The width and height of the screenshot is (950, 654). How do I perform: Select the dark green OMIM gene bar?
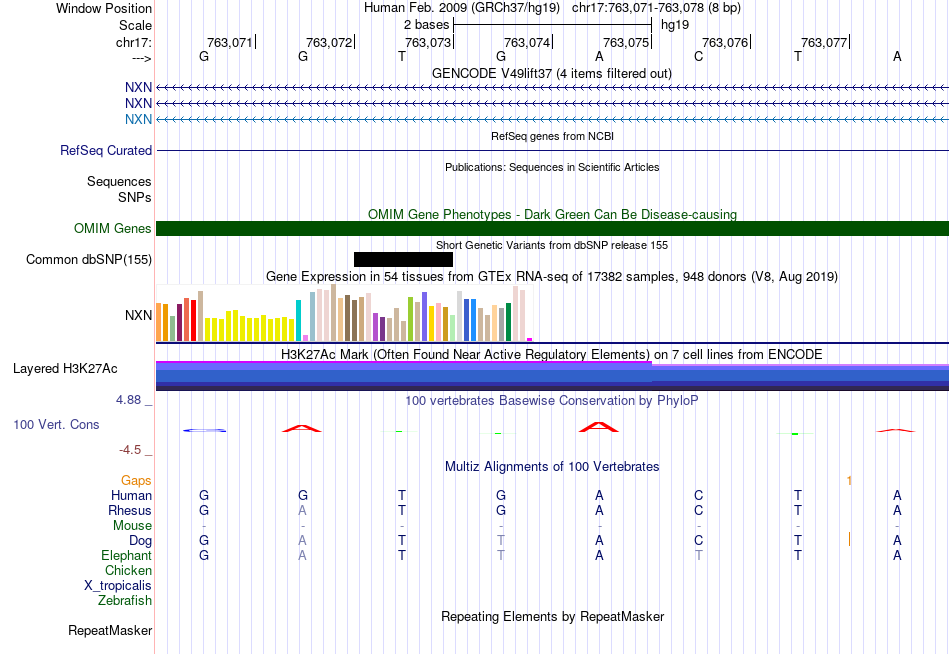tap(552, 229)
